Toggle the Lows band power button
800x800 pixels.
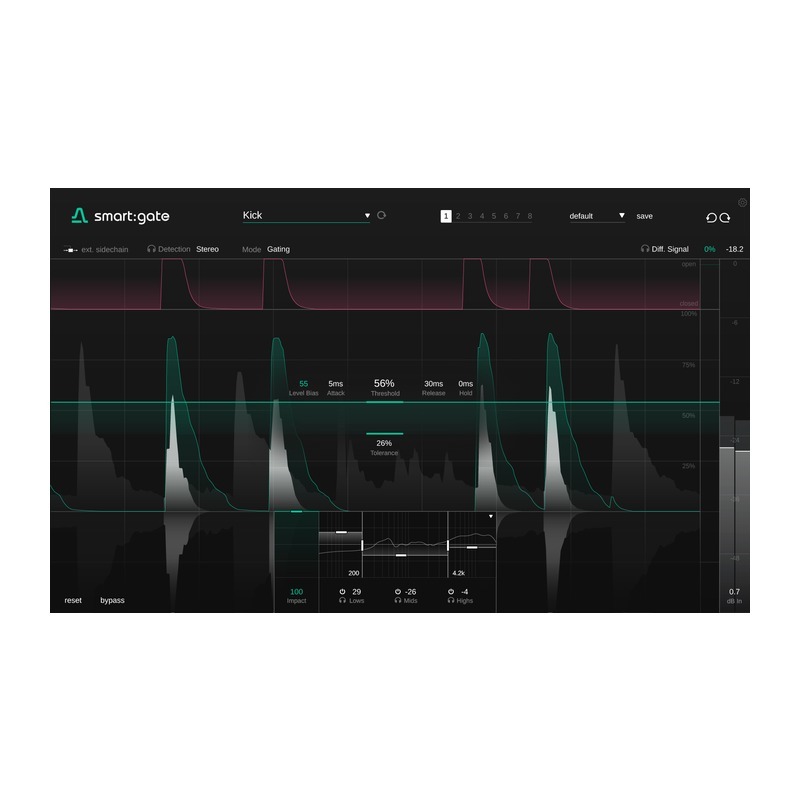(x=342, y=592)
